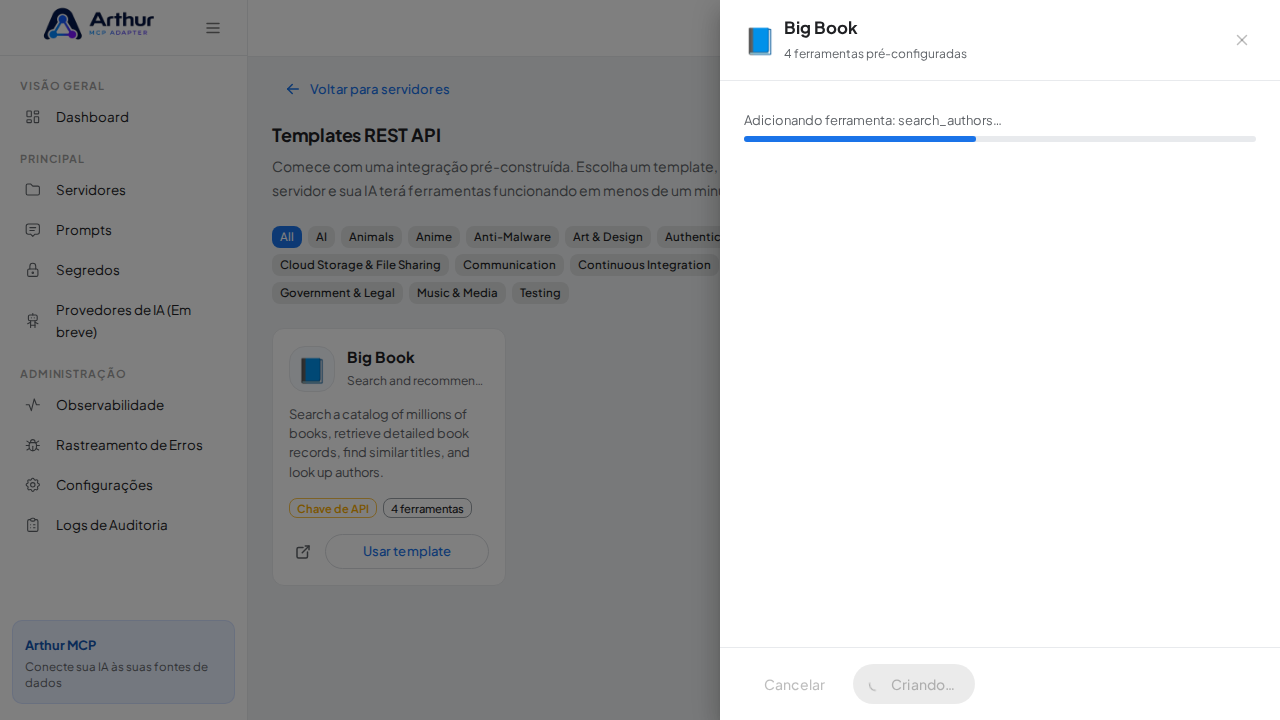Click the Arthur MCP Adapter logo

click(98, 24)
